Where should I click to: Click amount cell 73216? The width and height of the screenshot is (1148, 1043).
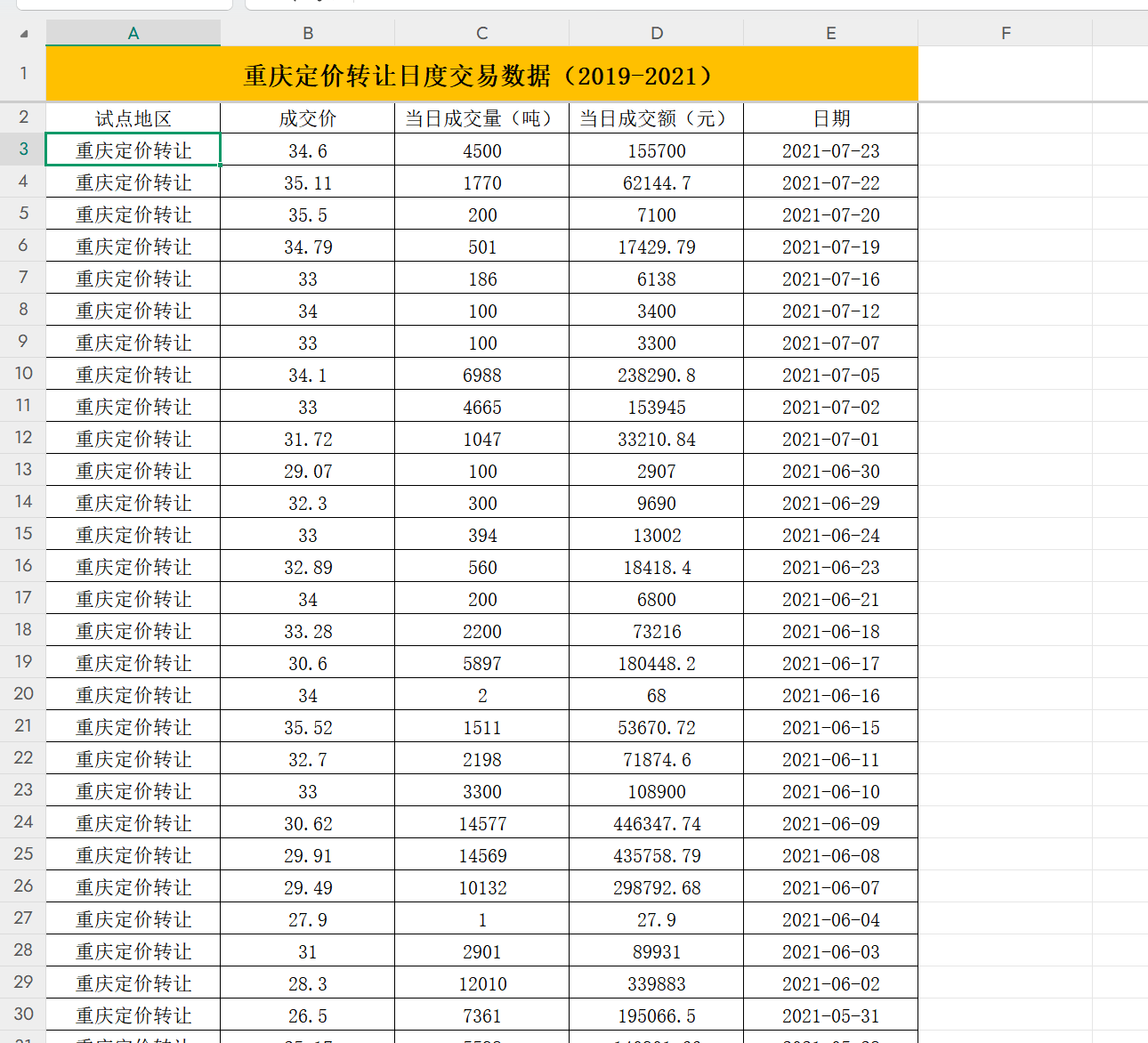click(x=657, y=631)
